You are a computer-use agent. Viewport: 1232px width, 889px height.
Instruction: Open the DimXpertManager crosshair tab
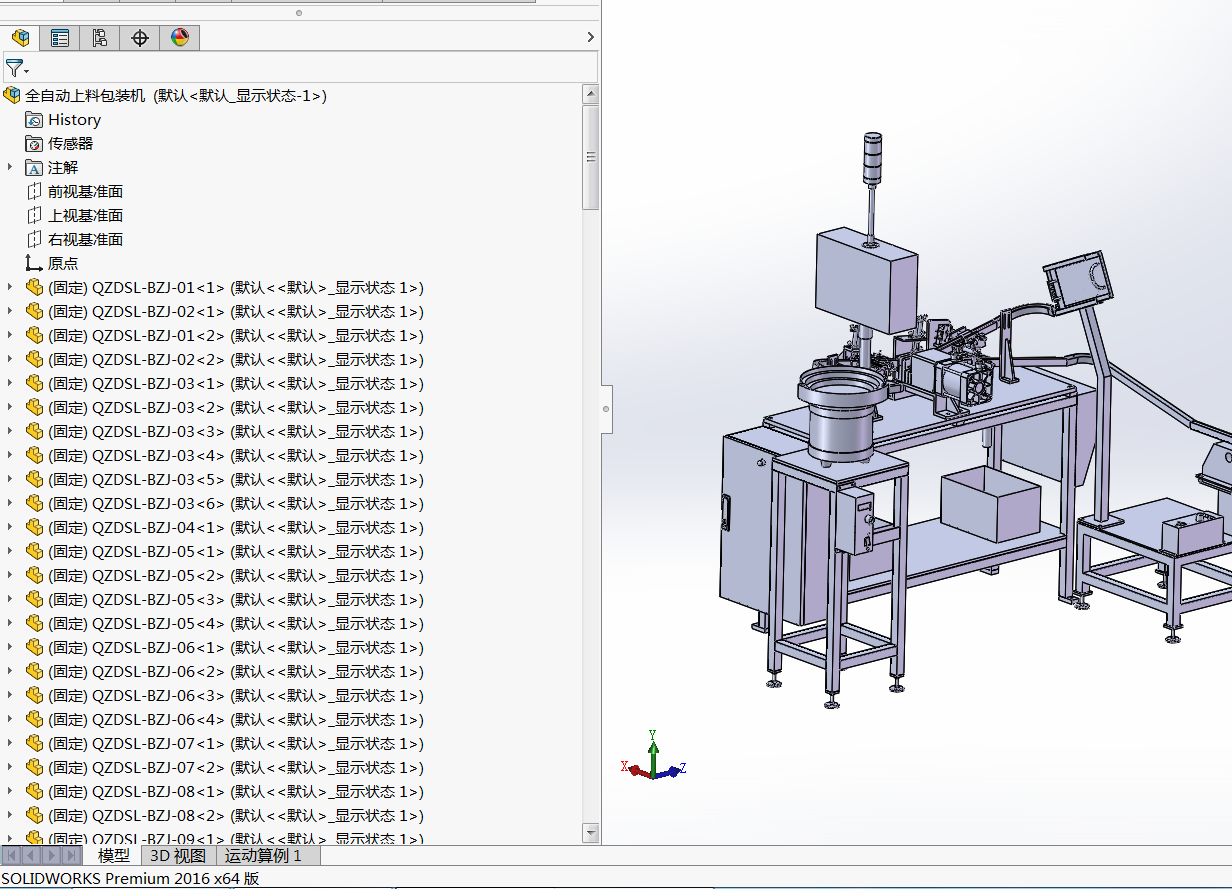tap(140, 38)
